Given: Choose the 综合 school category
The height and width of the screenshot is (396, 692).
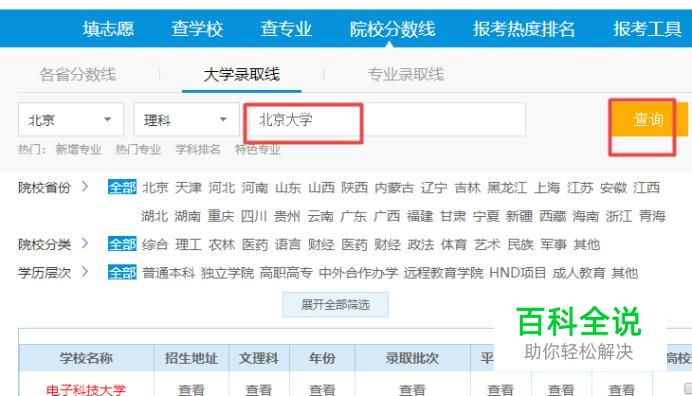Looking at the screenshot, I should (x=155, y=244).
